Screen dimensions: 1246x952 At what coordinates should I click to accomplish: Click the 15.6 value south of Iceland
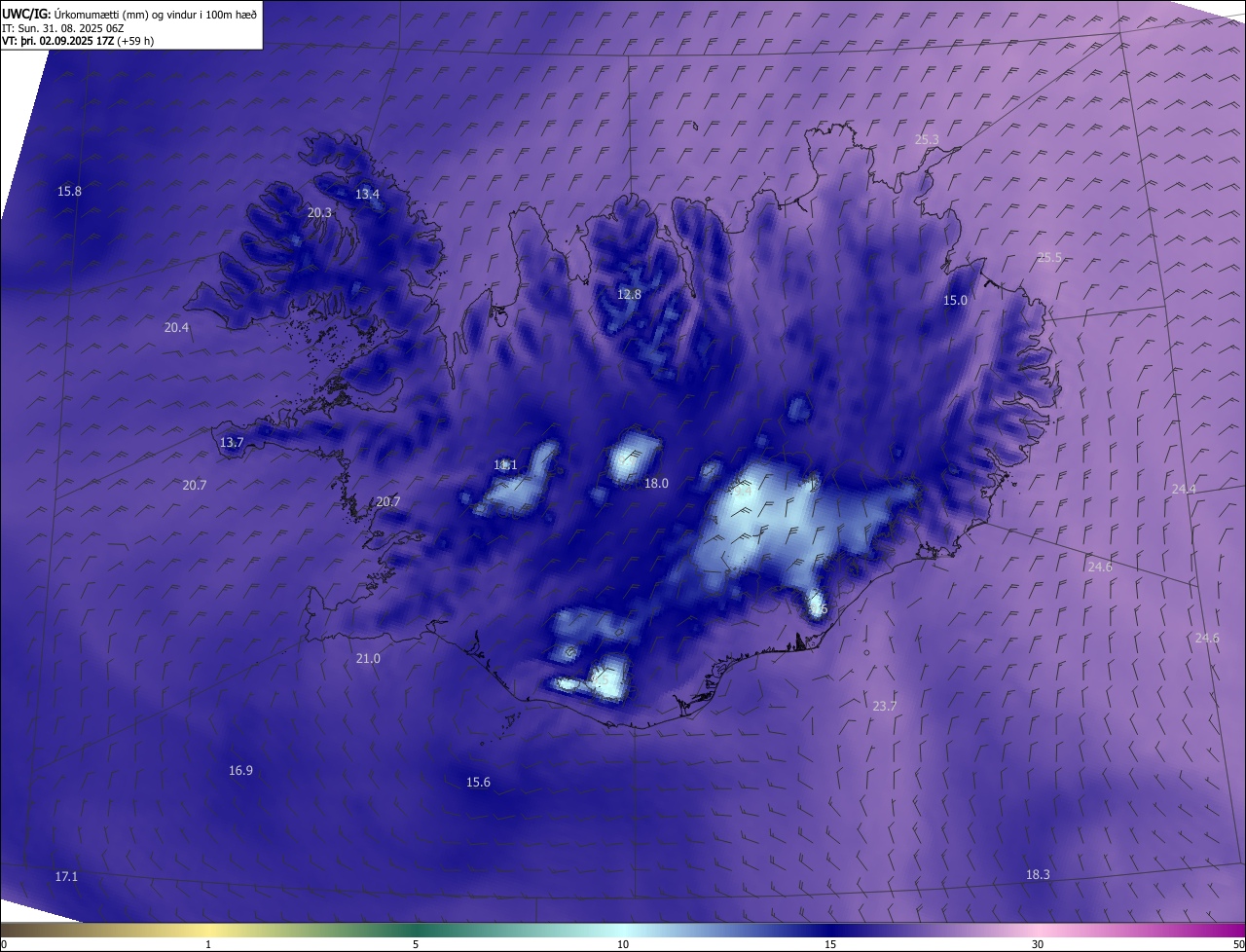tap(478, 783)
